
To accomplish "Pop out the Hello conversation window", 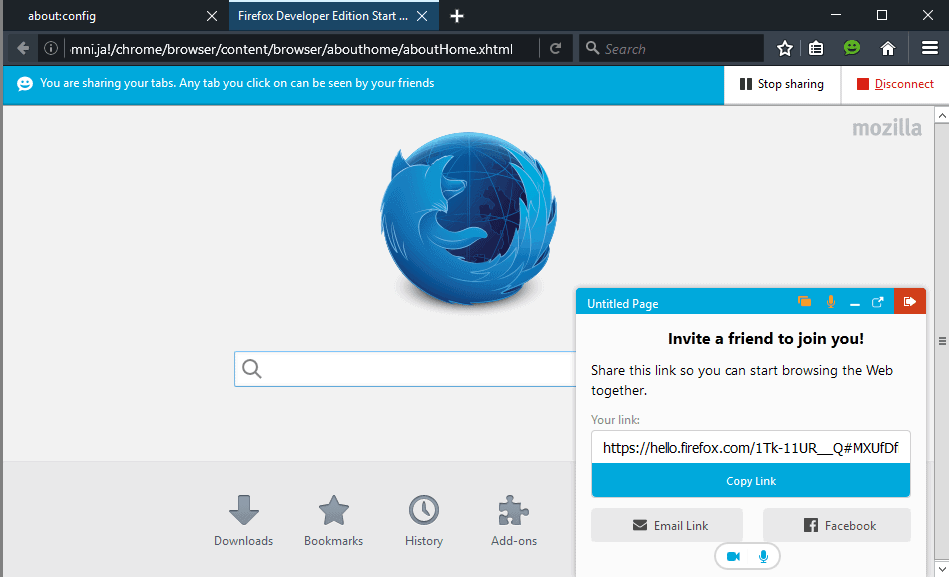I will (877, 301).
